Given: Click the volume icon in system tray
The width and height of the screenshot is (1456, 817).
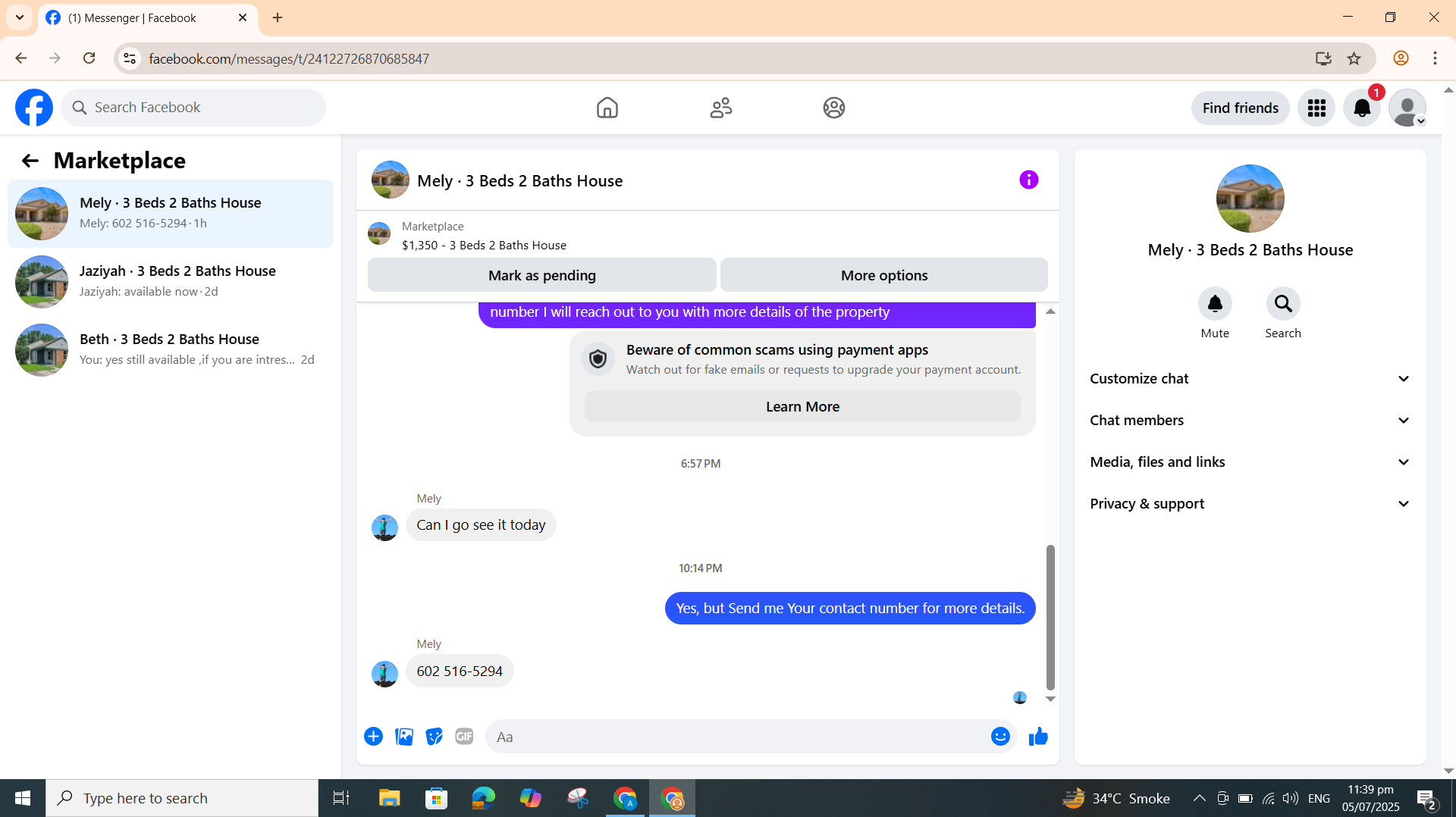Looking at the screenshot, I should point(1291,798).
